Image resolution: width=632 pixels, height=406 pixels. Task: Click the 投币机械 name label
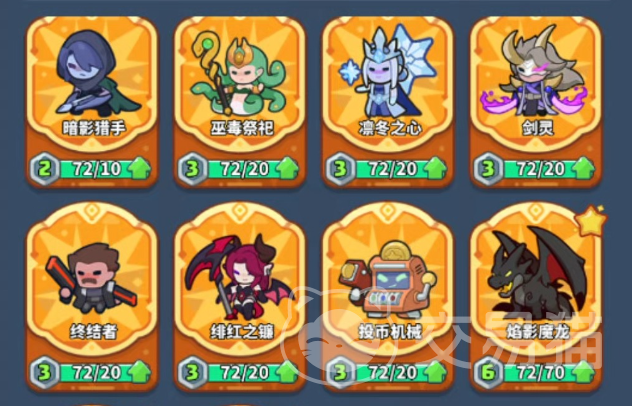point(390,332)
